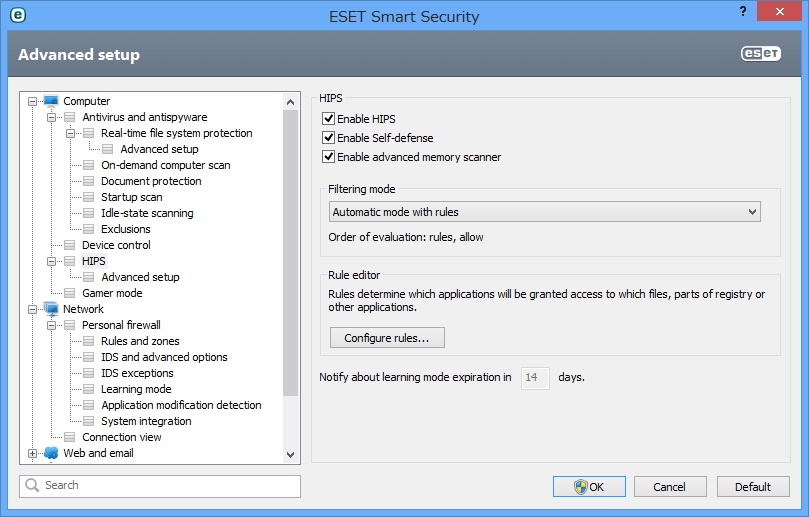
Task: Click page icon beside IDS exceptions
Action: tap(89, 373)
